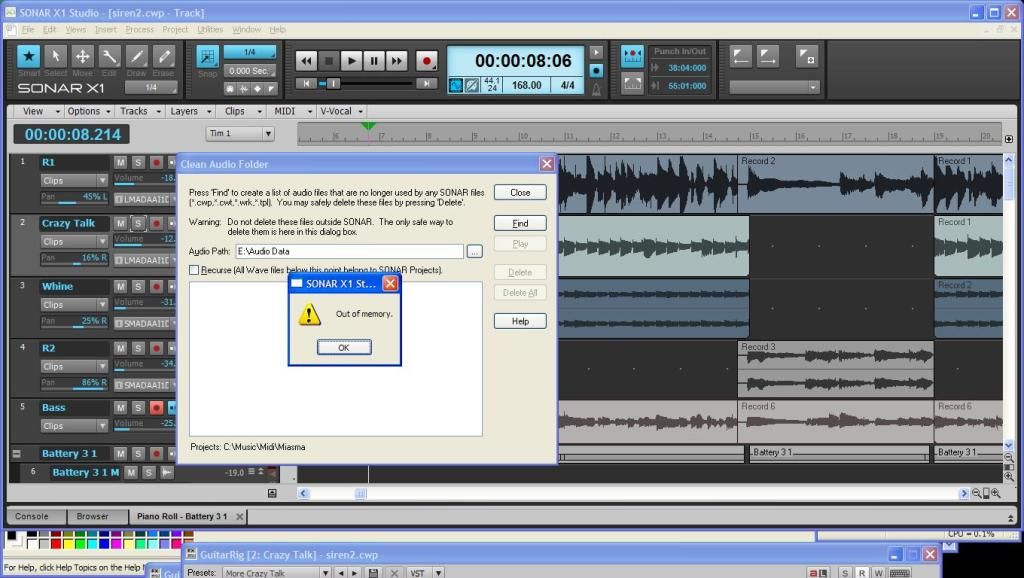The height and width of the screenshot is (578, 1024).
Task: Choose the Erase tool
Action: [x=163, y=56]
